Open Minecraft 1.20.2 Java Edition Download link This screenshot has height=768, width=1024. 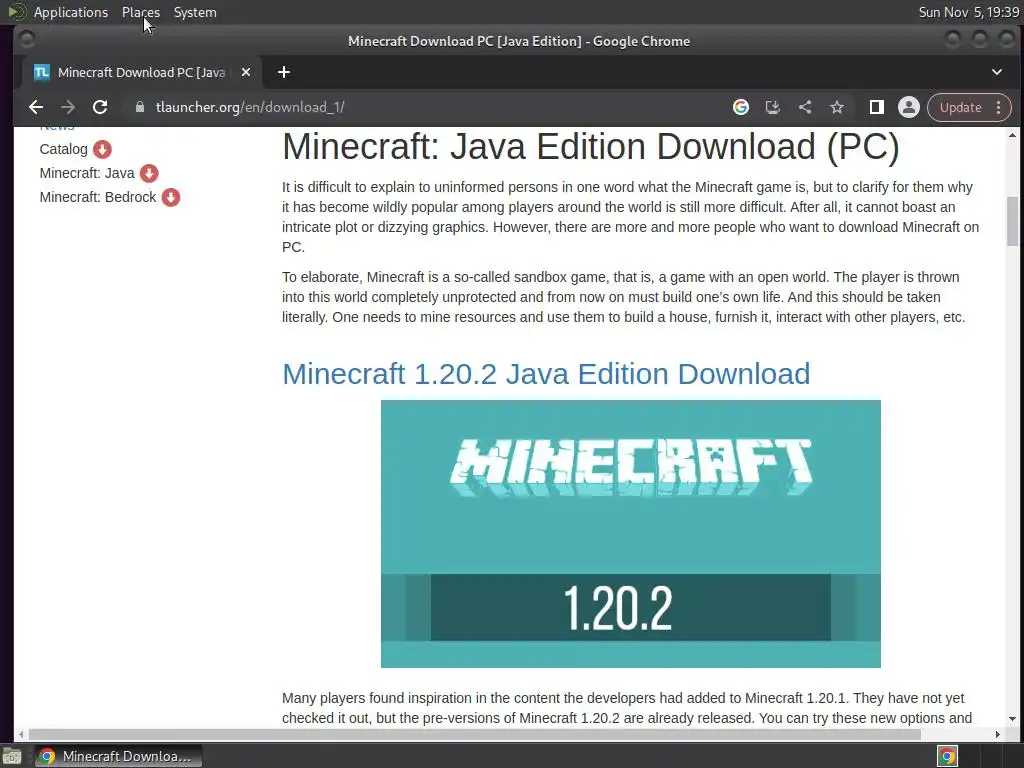(x=546, y=374)
